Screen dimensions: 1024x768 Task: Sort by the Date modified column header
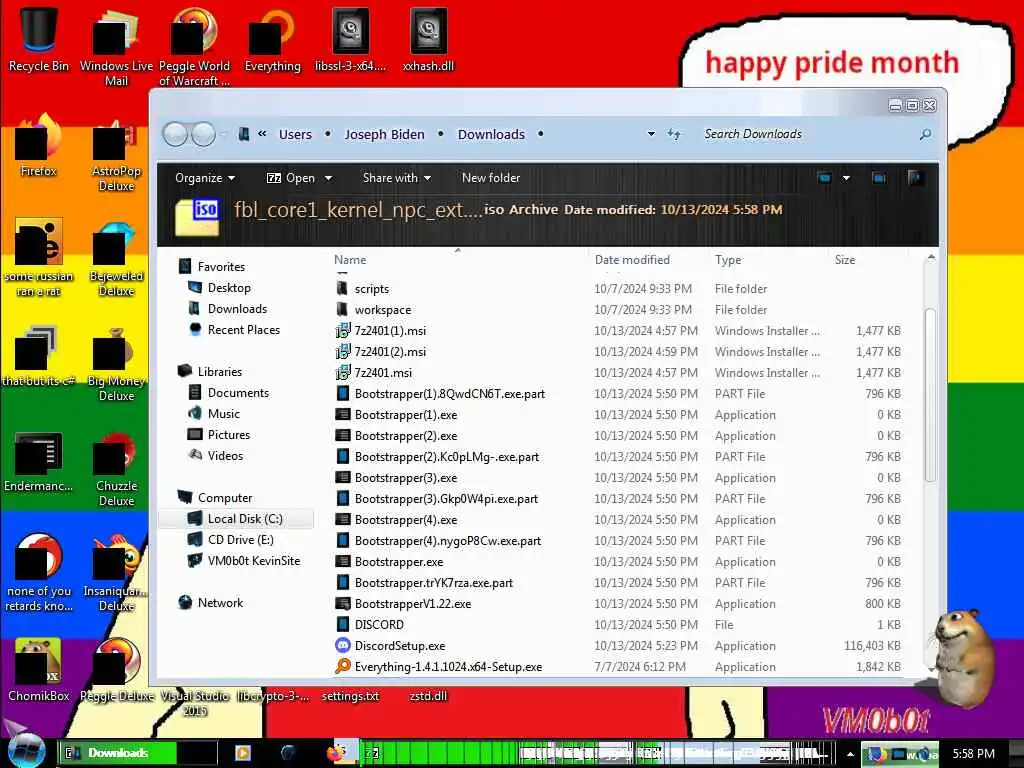tap(632, 260)
